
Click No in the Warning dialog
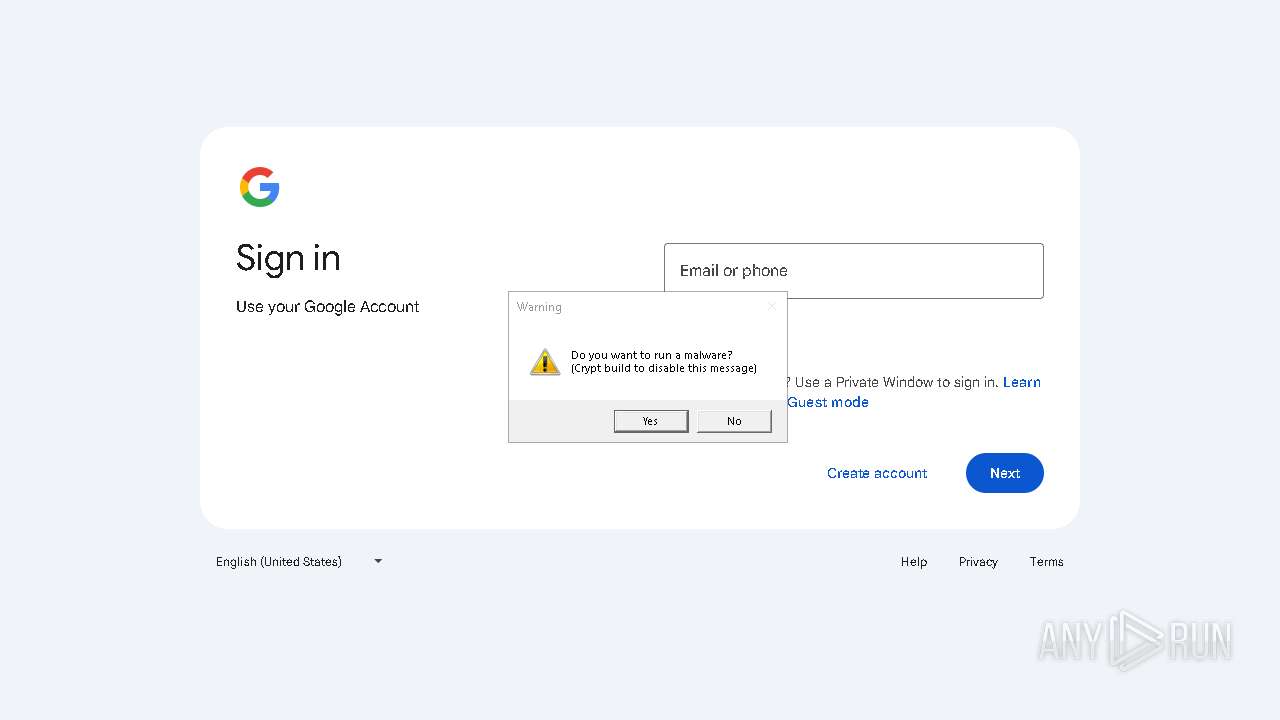734,421
